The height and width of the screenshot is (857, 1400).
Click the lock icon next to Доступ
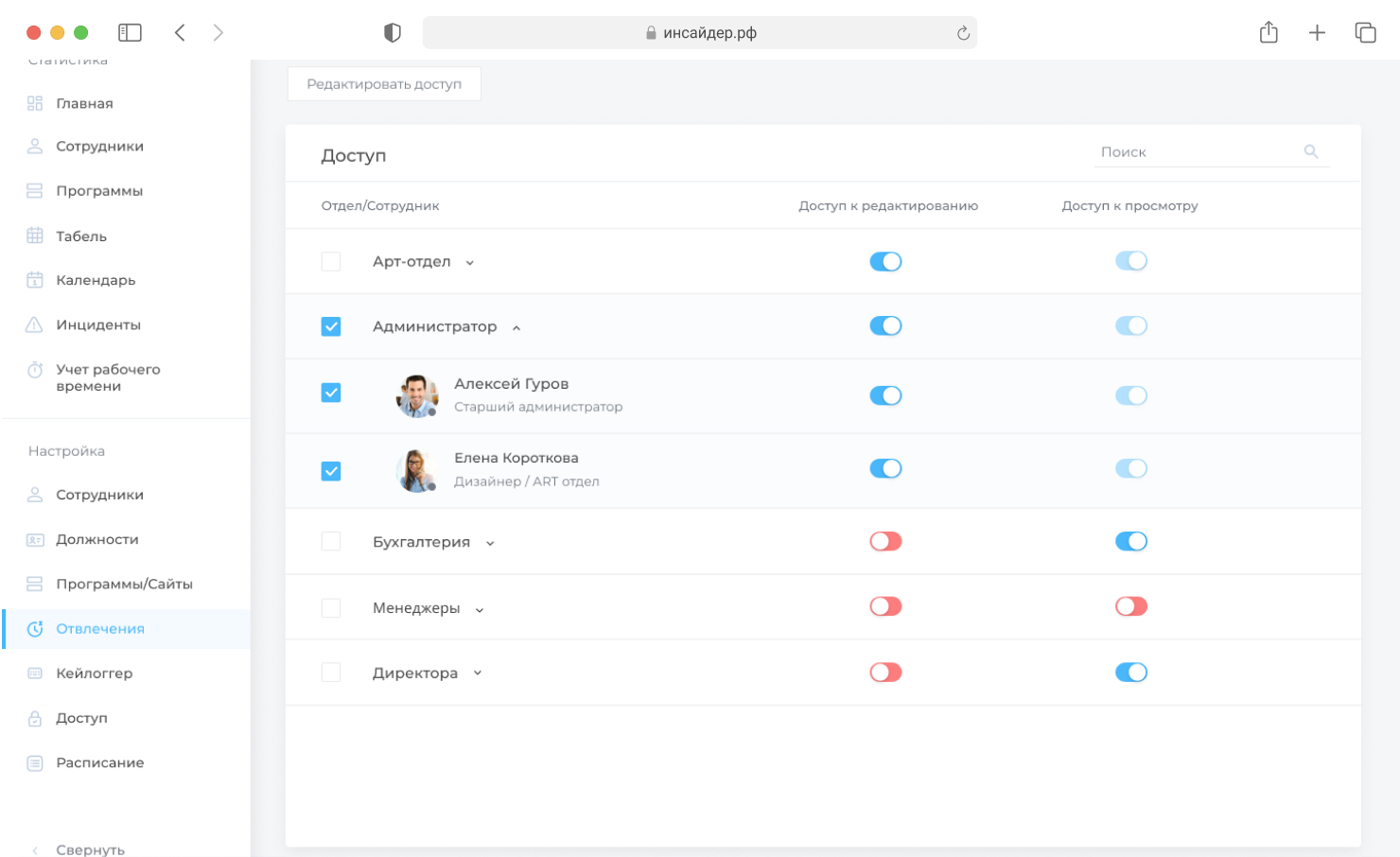click(x=35, y=718)
